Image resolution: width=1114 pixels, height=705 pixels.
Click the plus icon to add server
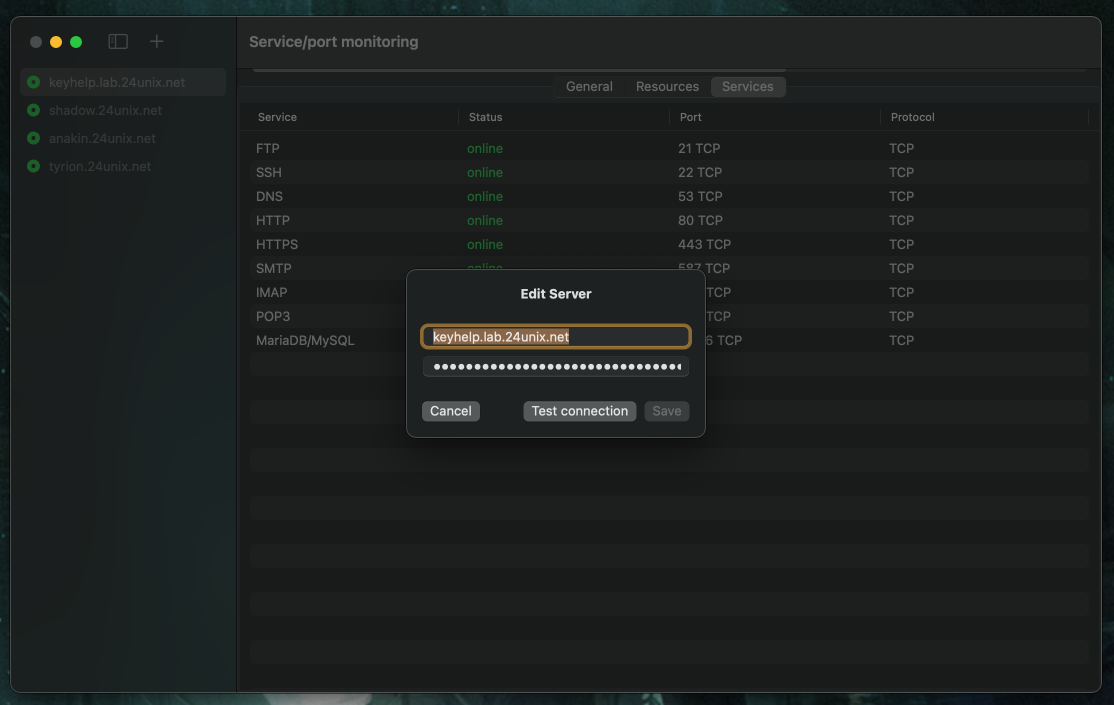point(156,42)
